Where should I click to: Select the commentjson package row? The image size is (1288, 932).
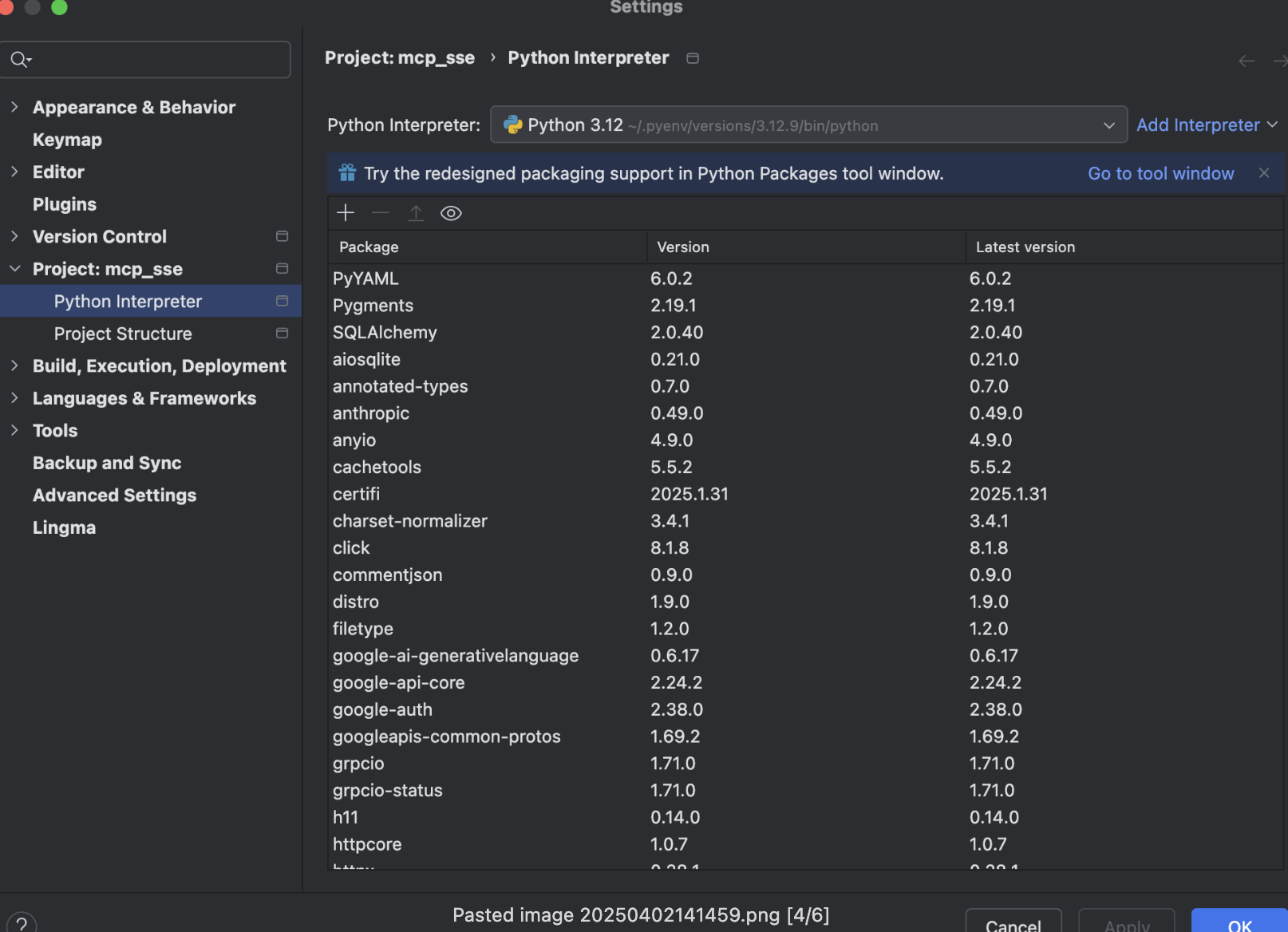[805, 575]
